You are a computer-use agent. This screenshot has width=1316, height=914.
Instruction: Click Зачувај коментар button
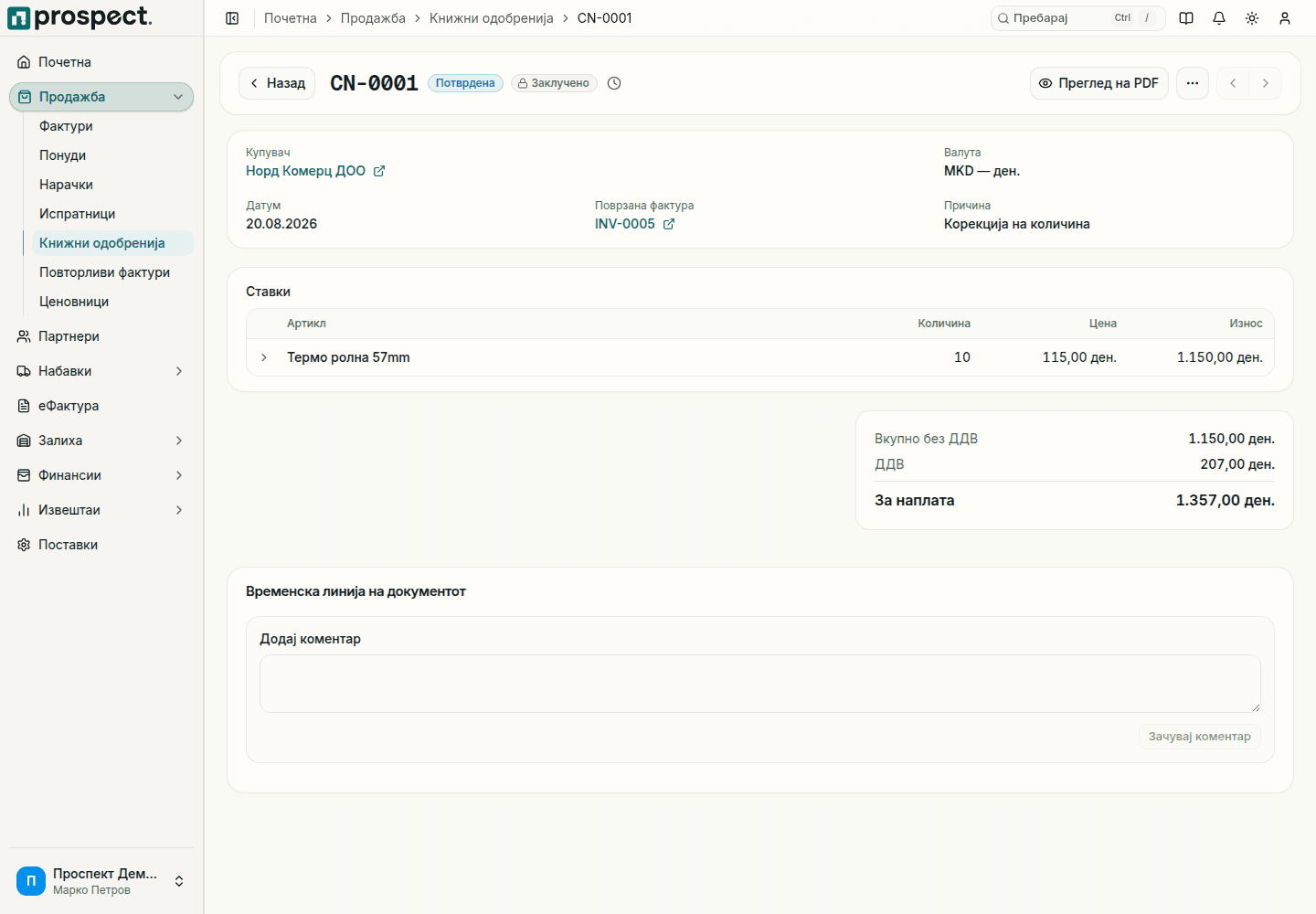pyautogui.click(x=1200, y=737)
